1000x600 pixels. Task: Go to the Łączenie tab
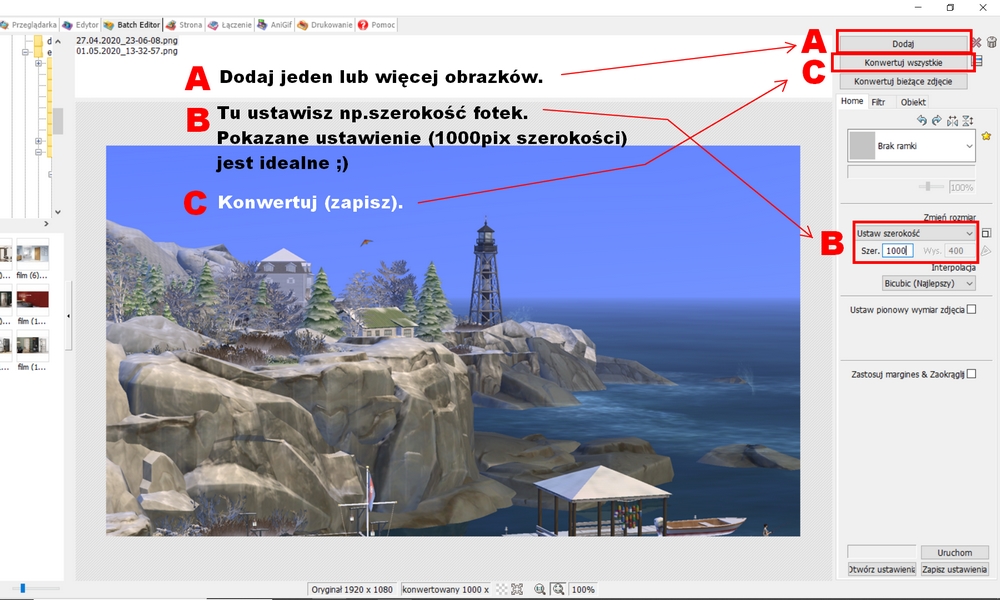coord(230,25)
